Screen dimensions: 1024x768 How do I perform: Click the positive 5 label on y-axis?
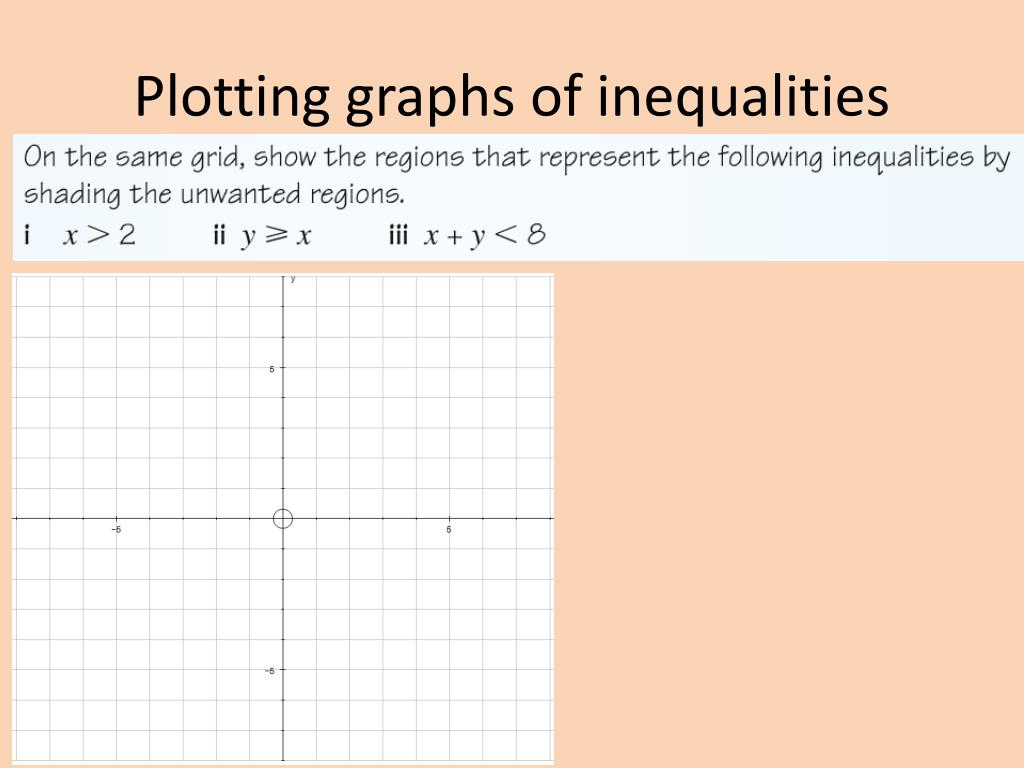272,369
